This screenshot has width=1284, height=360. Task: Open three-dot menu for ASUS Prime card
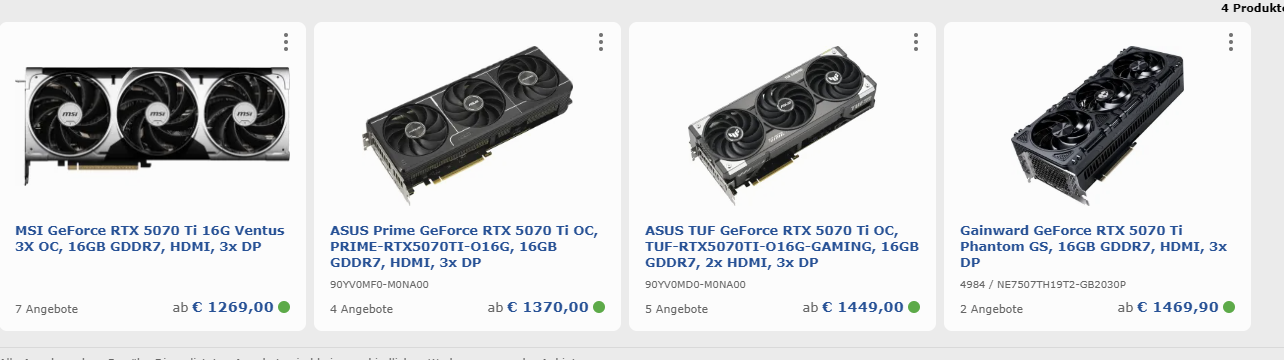pos(601,42)
